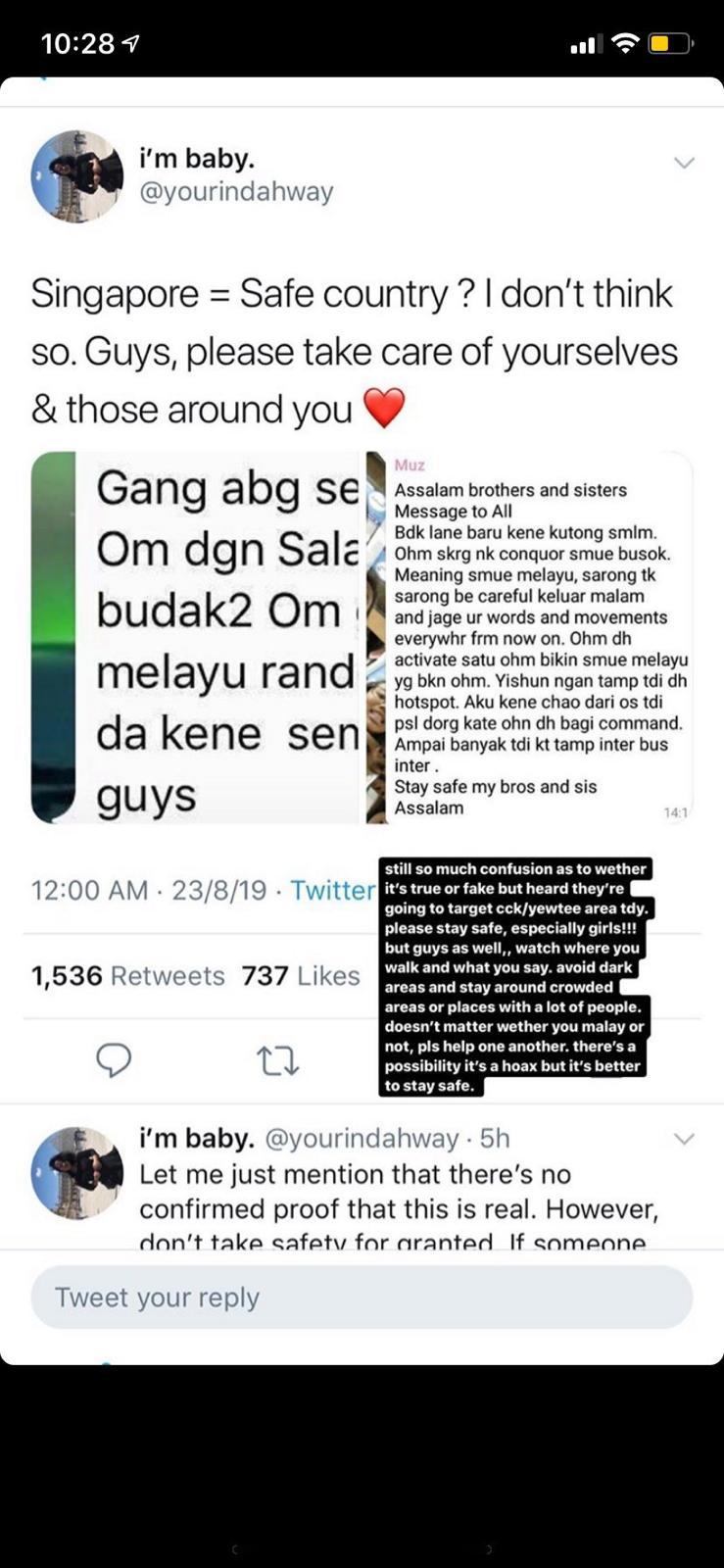Viewport: 724px width, 1568px height.
Task: Tap the reply speech bubble icon
Action: coord(114,1059)
